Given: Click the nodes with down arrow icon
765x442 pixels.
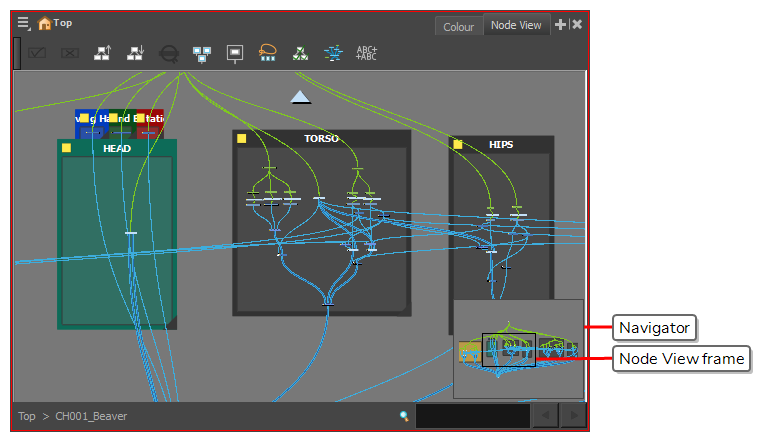Looking at the screenshot, I should 136,53.
